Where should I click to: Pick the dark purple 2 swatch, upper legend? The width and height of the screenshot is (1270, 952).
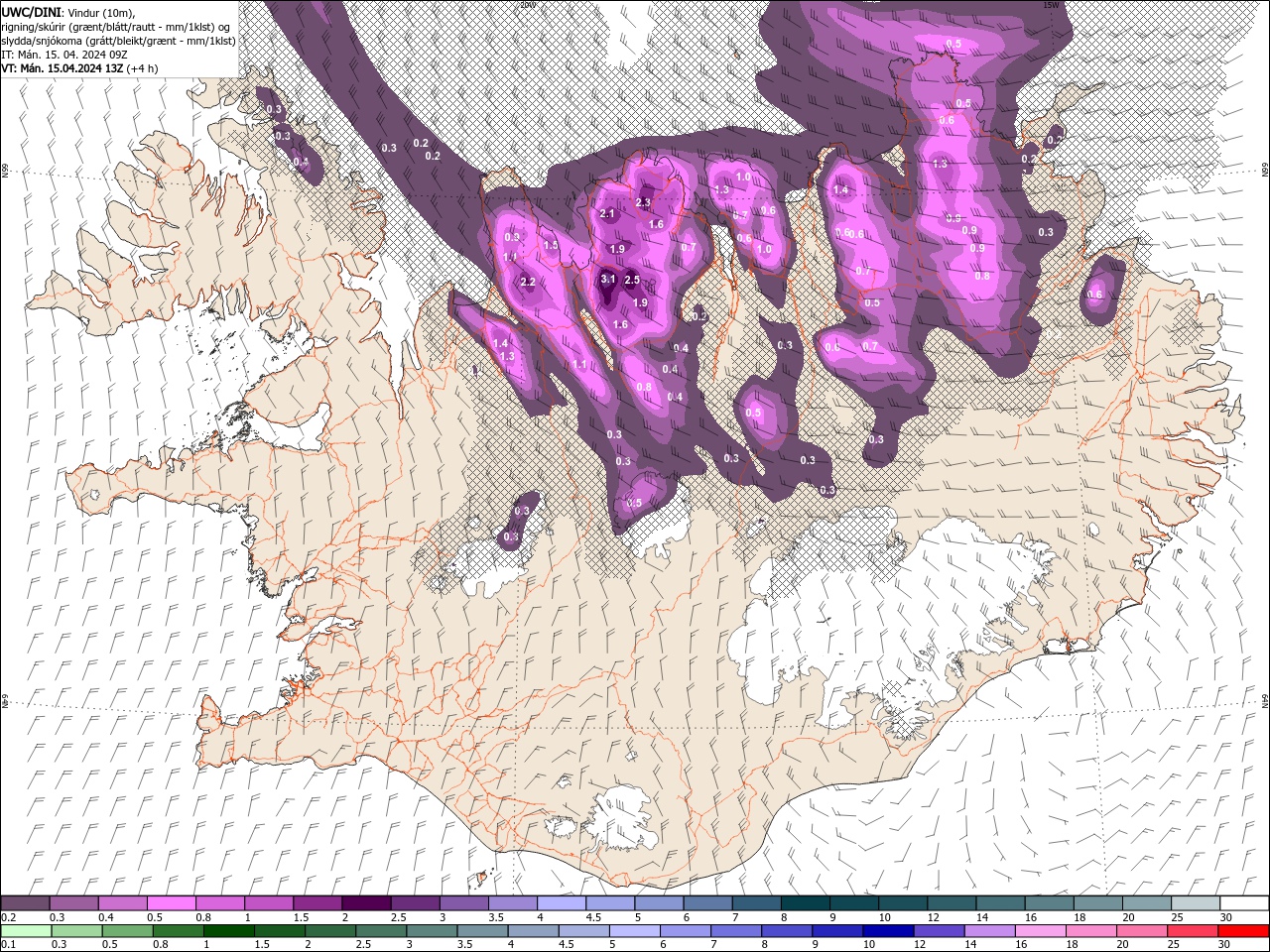pyautogui.click(x=365, y=903)
